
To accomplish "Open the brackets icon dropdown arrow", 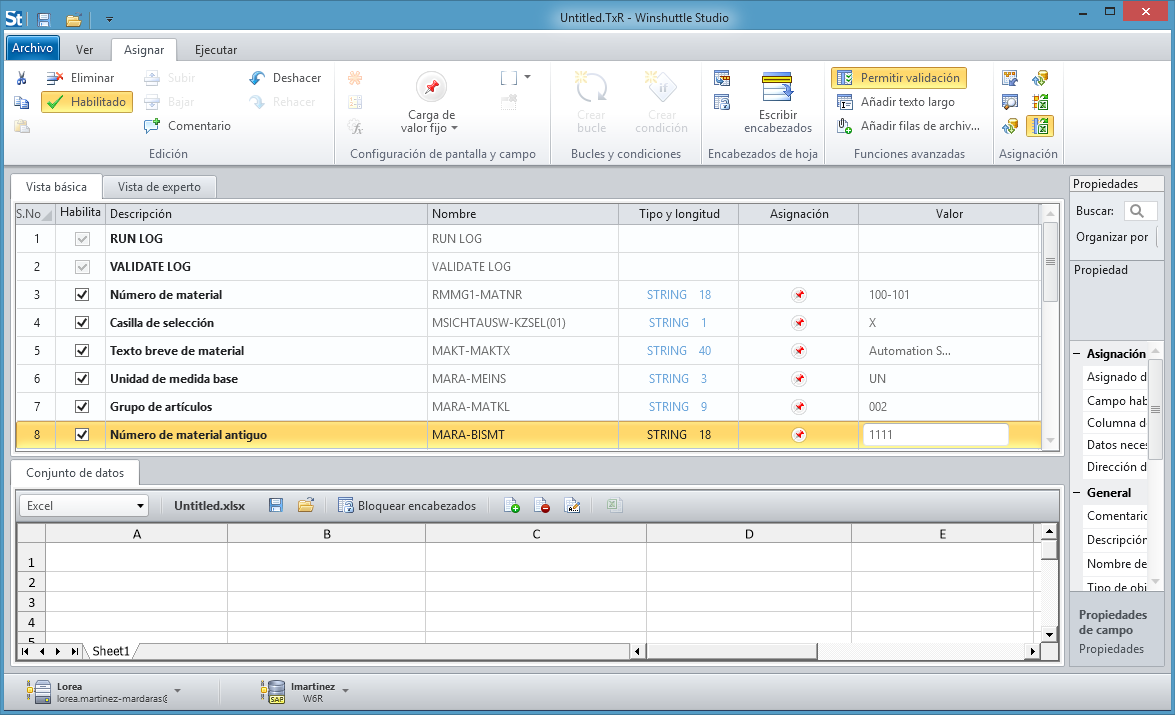I will [528, 77].
